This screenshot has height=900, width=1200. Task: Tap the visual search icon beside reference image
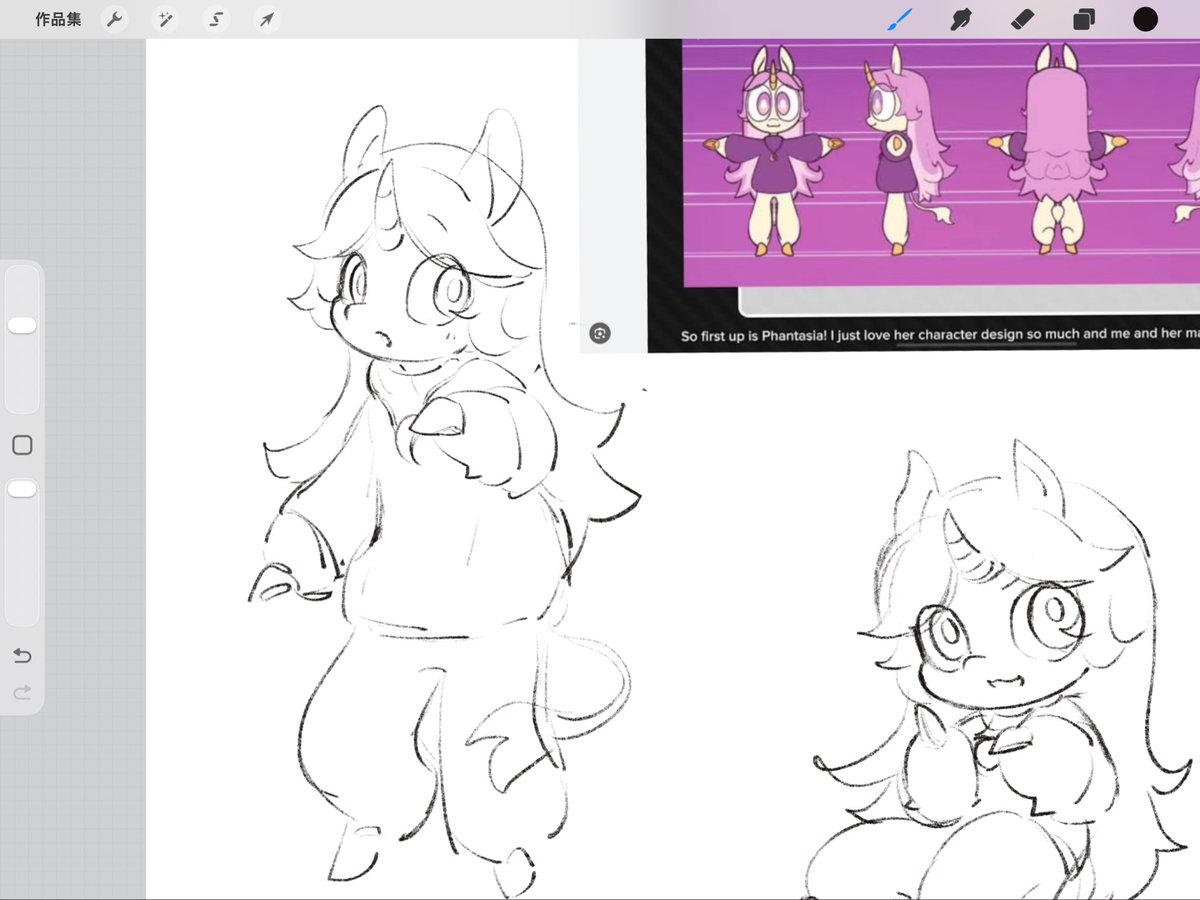(x=600, y=333)
